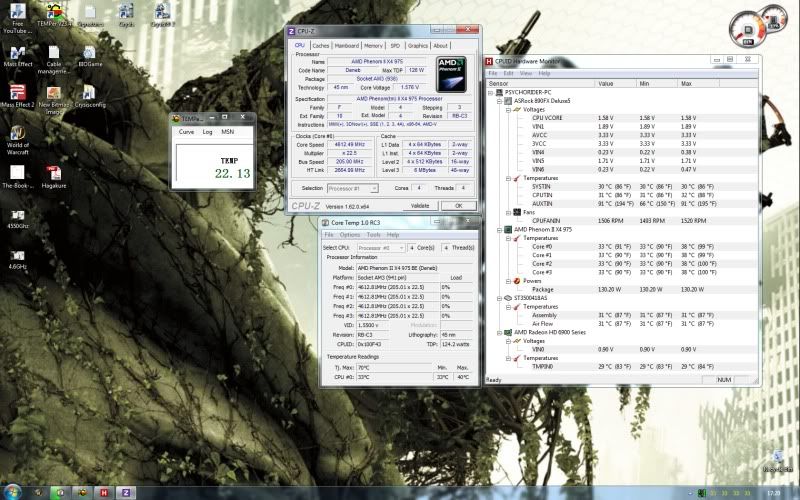The image size is (800, 500).
Task: Collapse the ASRock Voltages group
Action: 508,110
